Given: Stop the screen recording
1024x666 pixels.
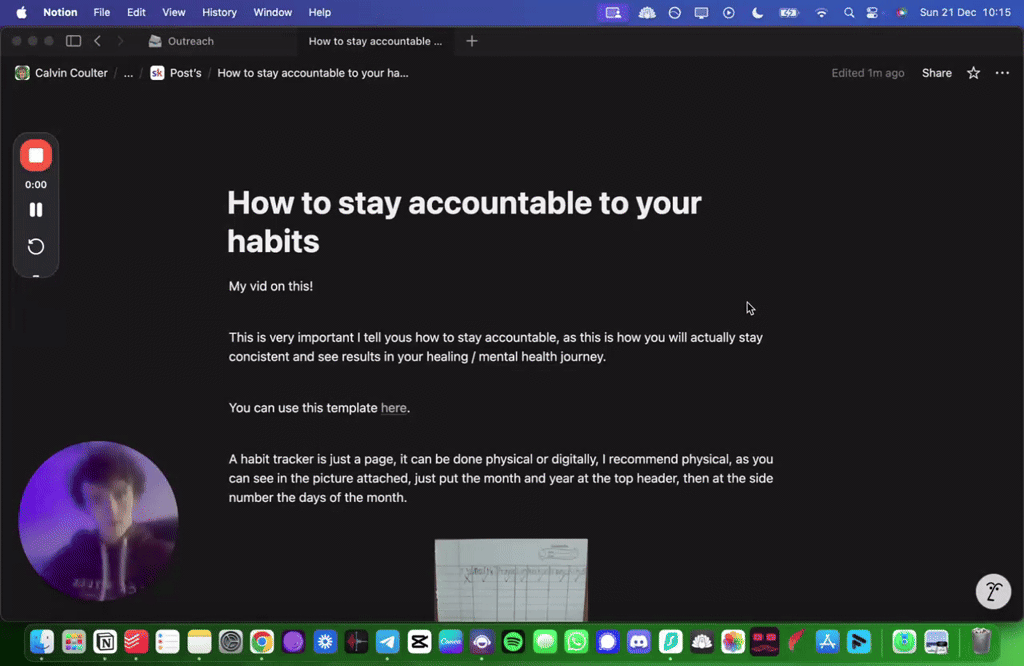Looking at the screenshot, I should pyautogui.click(x=36, y=155).
